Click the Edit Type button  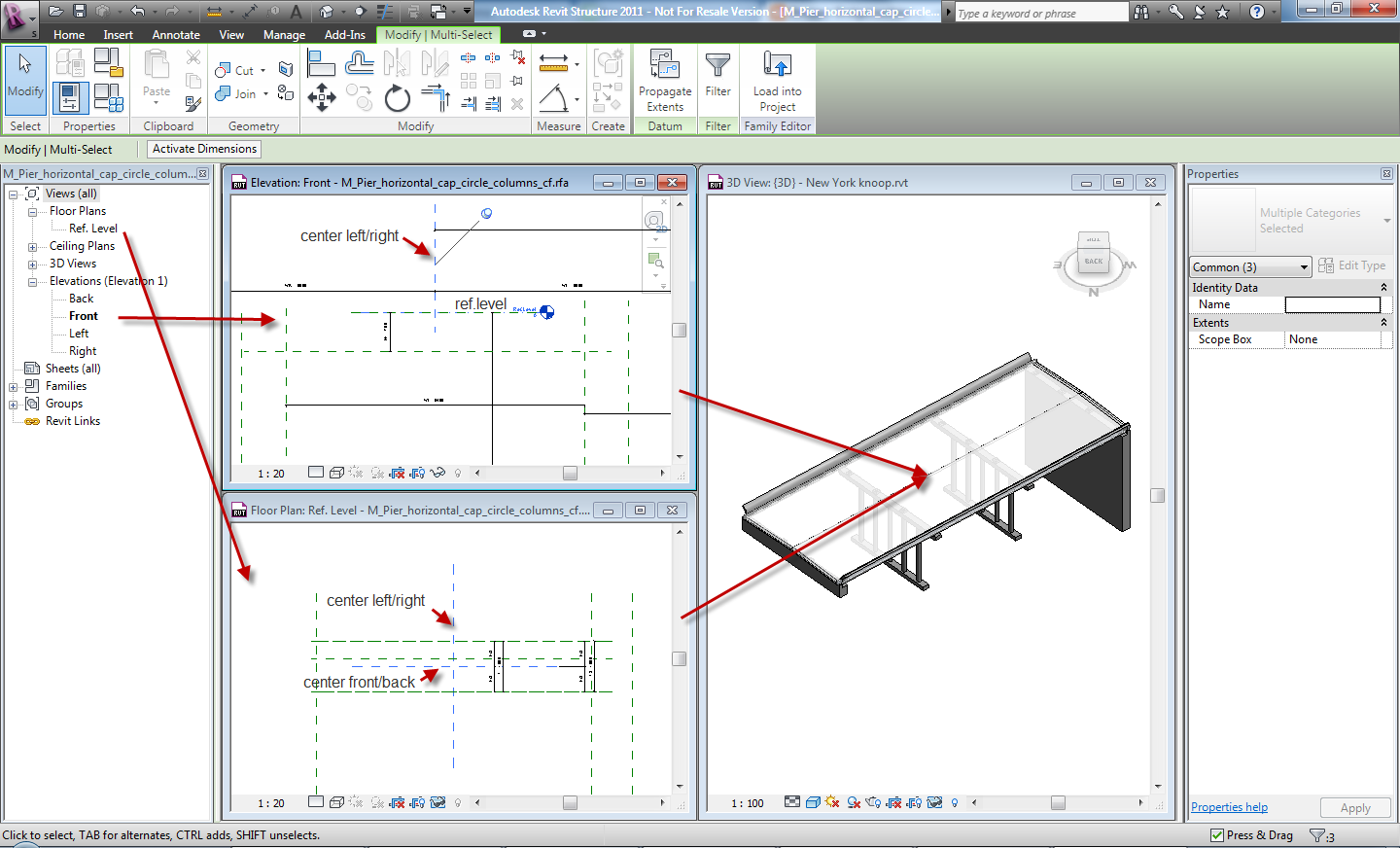(x=1352, y=265)
